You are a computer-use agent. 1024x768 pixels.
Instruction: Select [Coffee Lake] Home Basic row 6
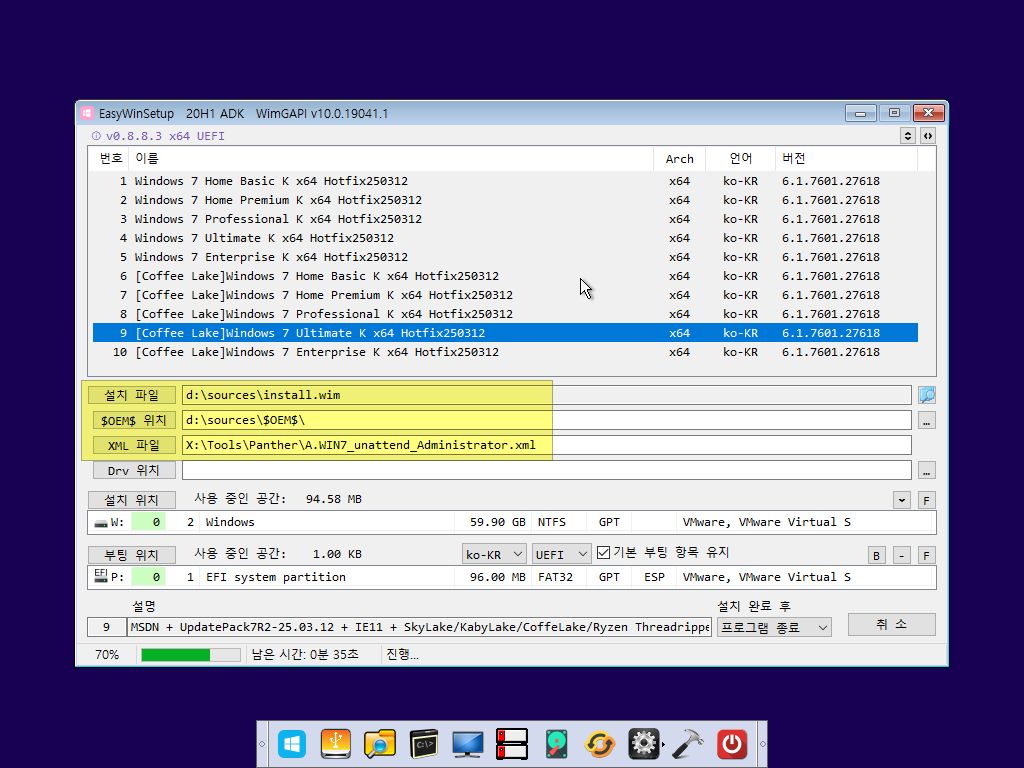(505, 276)
